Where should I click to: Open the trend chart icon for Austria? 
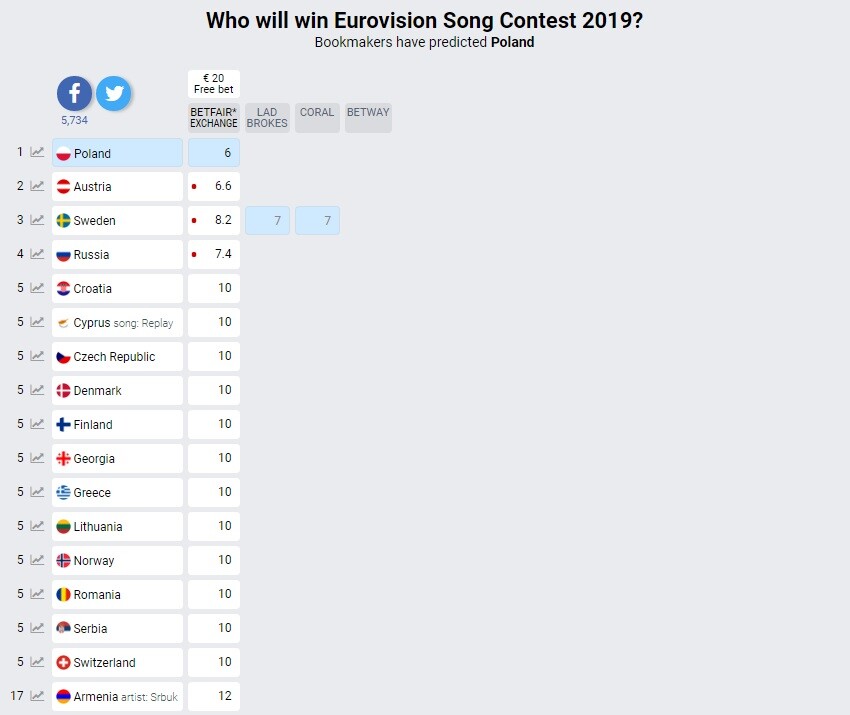tap(37, 186)
